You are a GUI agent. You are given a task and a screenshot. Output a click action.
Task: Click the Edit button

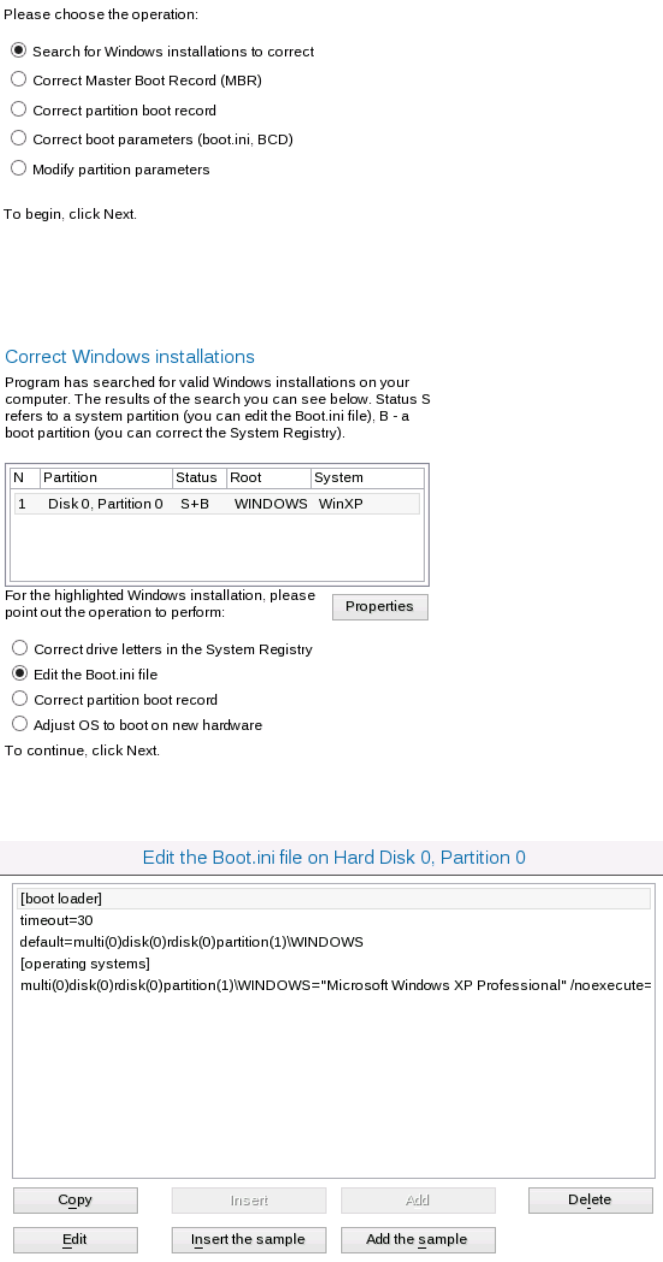pos(75,1240)
